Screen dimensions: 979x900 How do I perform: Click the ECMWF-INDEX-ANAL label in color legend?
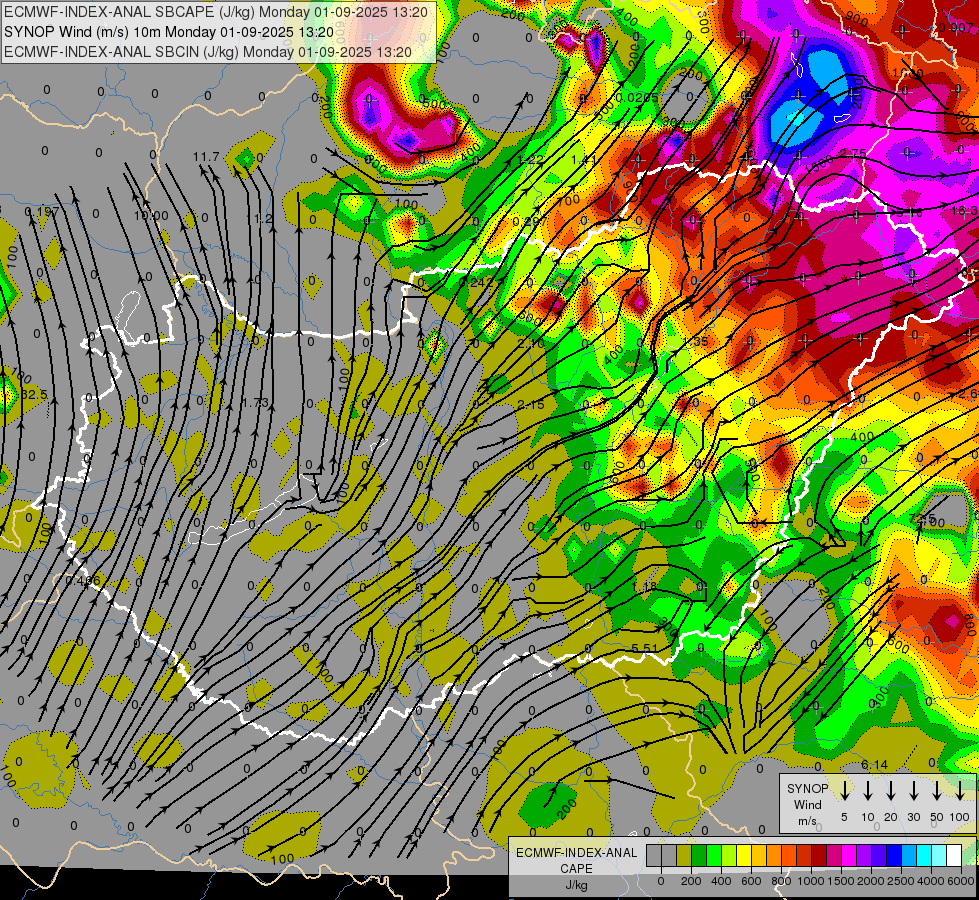point(576,853)
